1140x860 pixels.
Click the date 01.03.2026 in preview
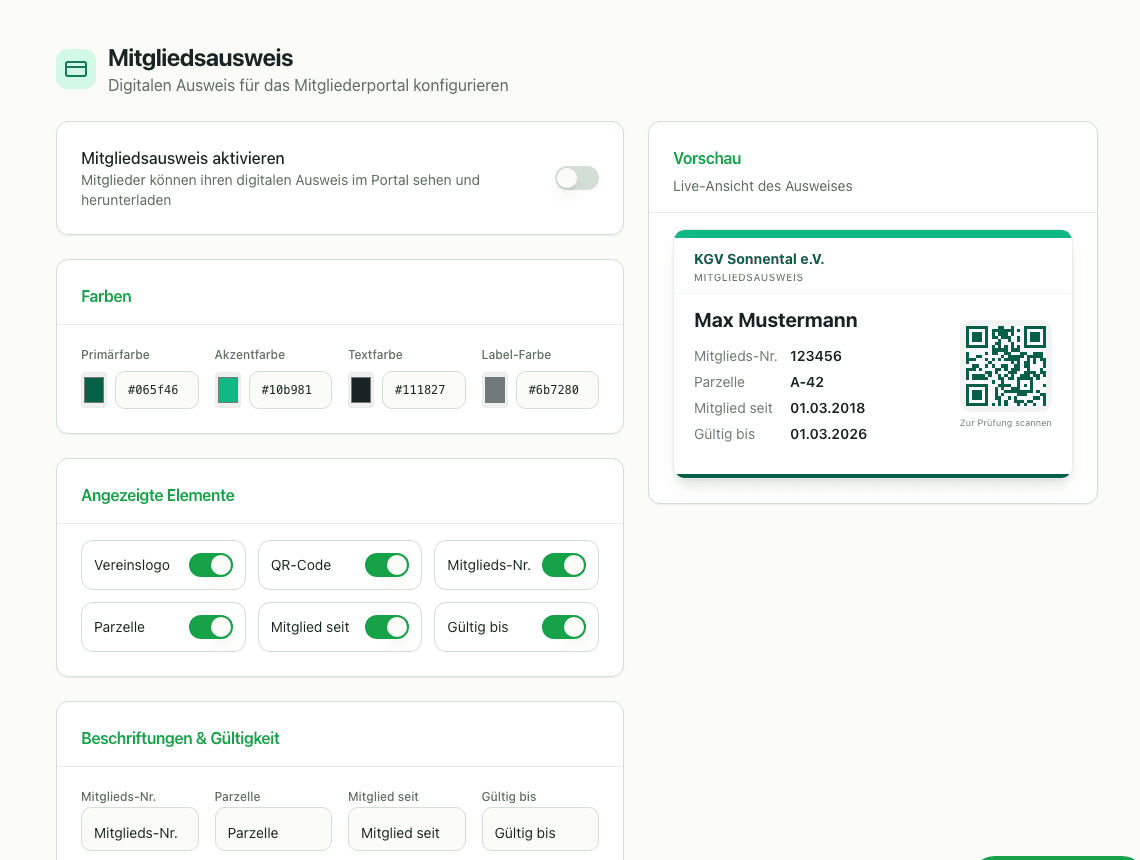829,434
